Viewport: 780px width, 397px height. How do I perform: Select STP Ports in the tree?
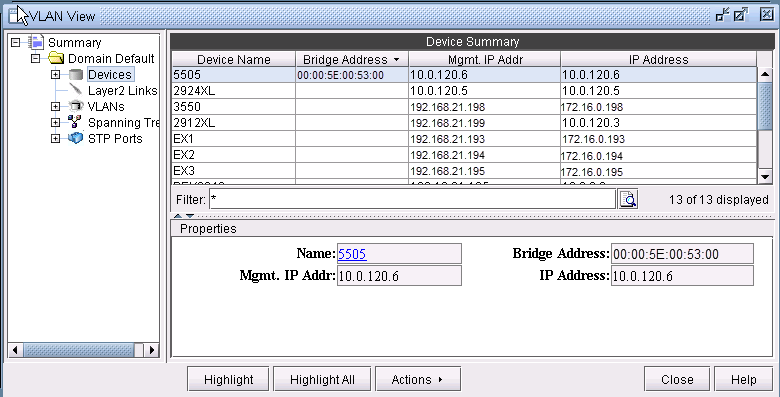(115, 138)
